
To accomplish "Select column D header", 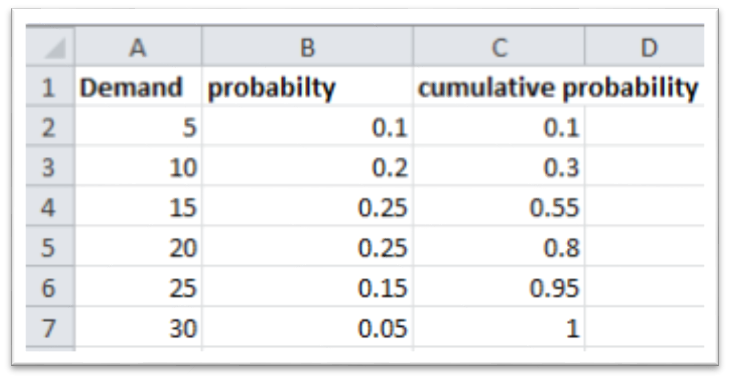I will [x=644, y=46].
